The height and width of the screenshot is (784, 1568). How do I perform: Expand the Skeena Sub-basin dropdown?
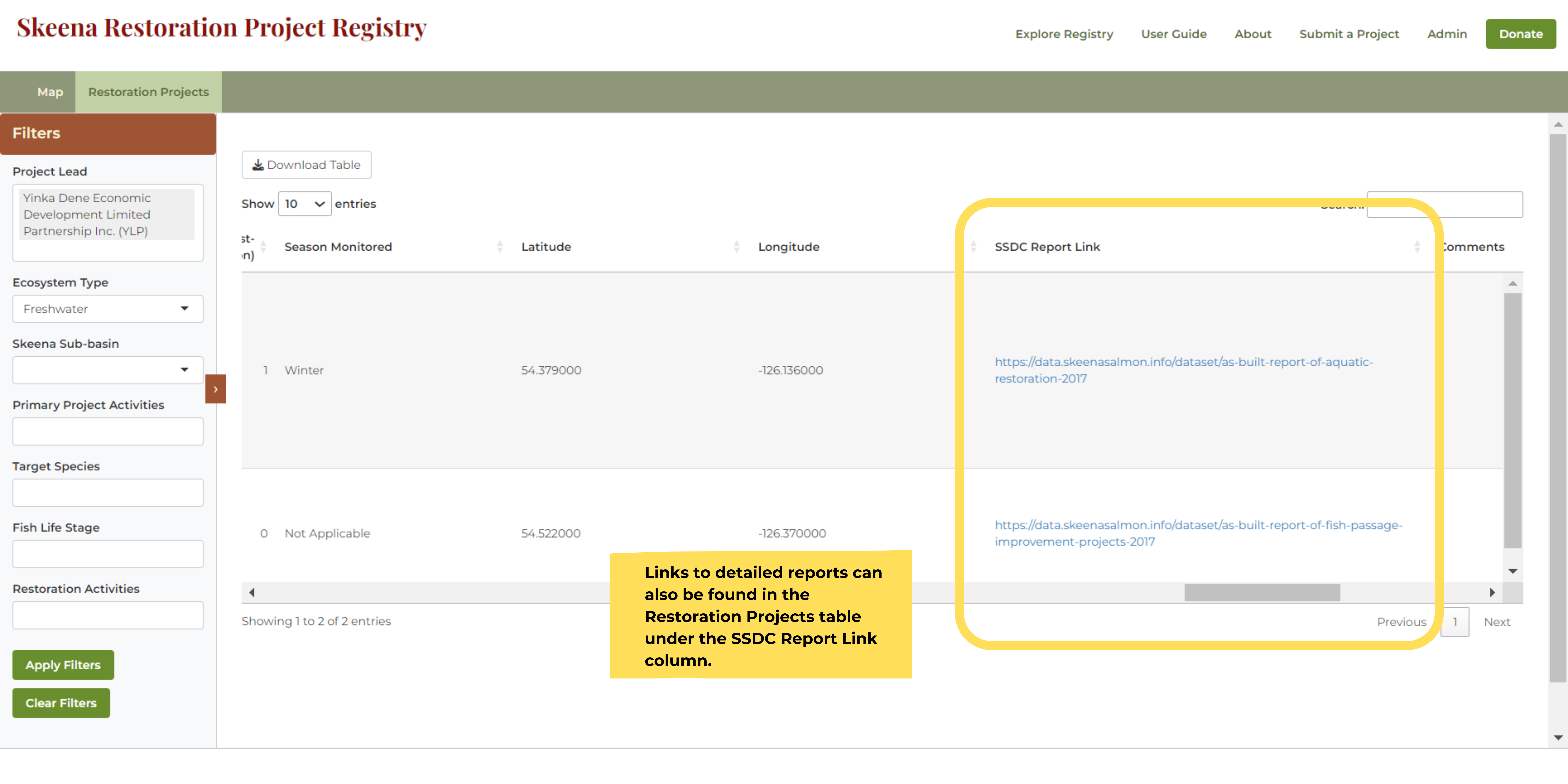pyautogui.click(x=108, y=370)
